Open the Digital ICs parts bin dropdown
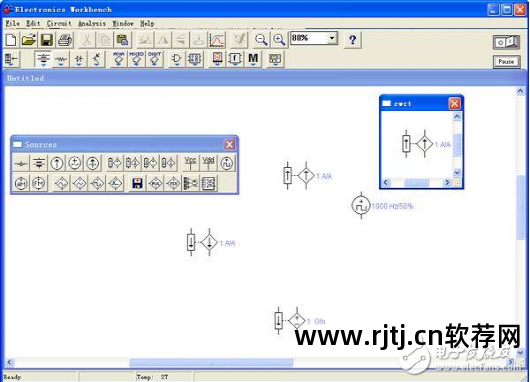This screenshot has width=530, height=382. (x=154, y=59)
